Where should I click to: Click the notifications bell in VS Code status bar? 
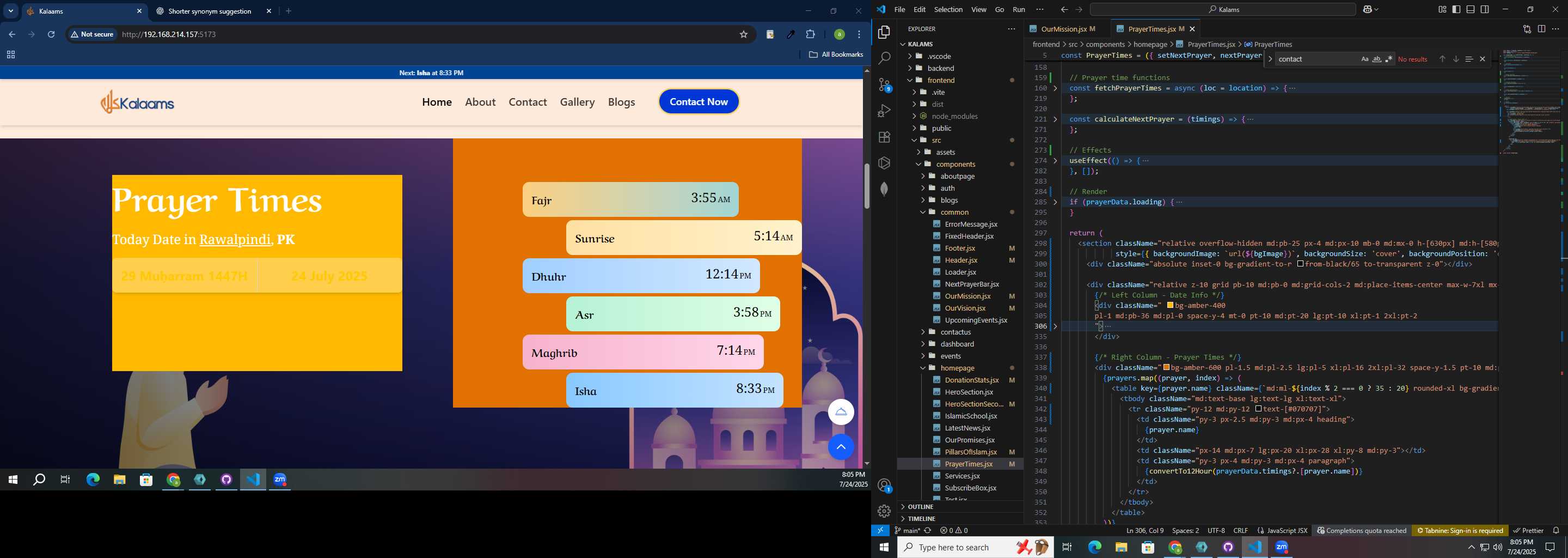(x=1556, y=531)
